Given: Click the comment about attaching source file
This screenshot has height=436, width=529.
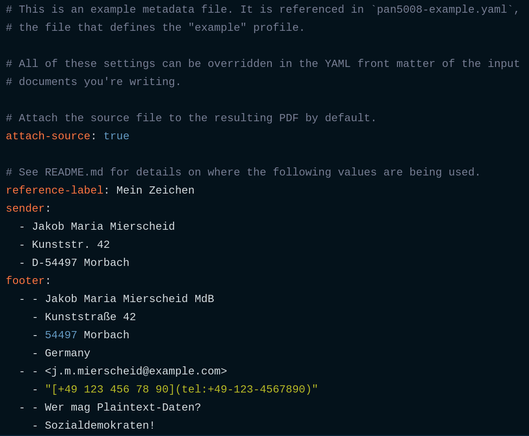Looking at the screenshot, I should tap(191, 118).
